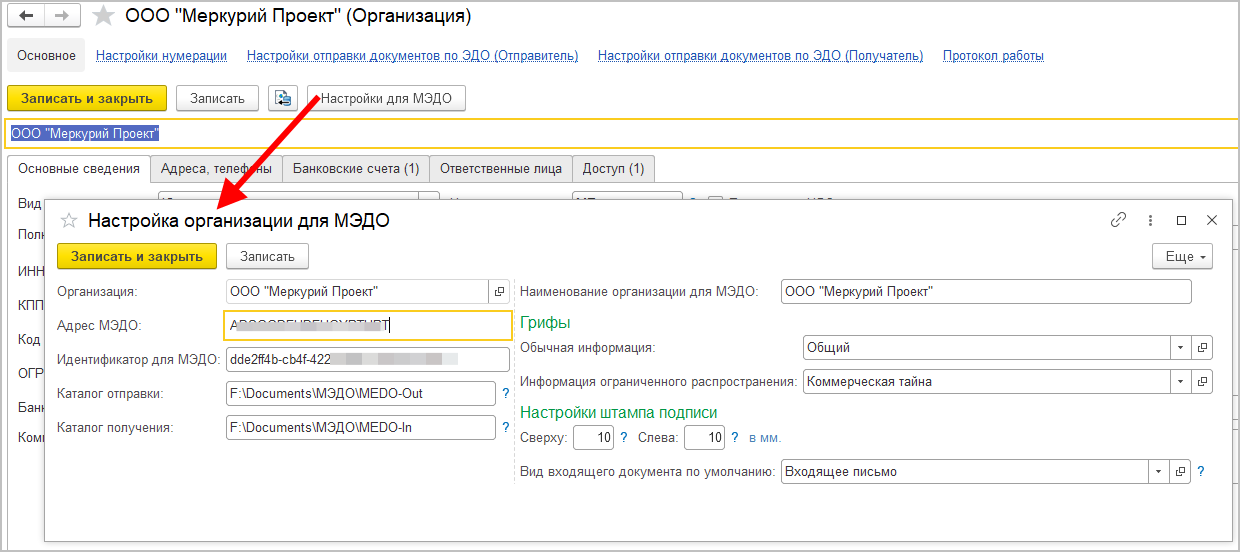The width and height of the screenshot is (1240, 552).
Task: Open the Протокол работы link
Action: pyautogui.click(x=993, y=56)
